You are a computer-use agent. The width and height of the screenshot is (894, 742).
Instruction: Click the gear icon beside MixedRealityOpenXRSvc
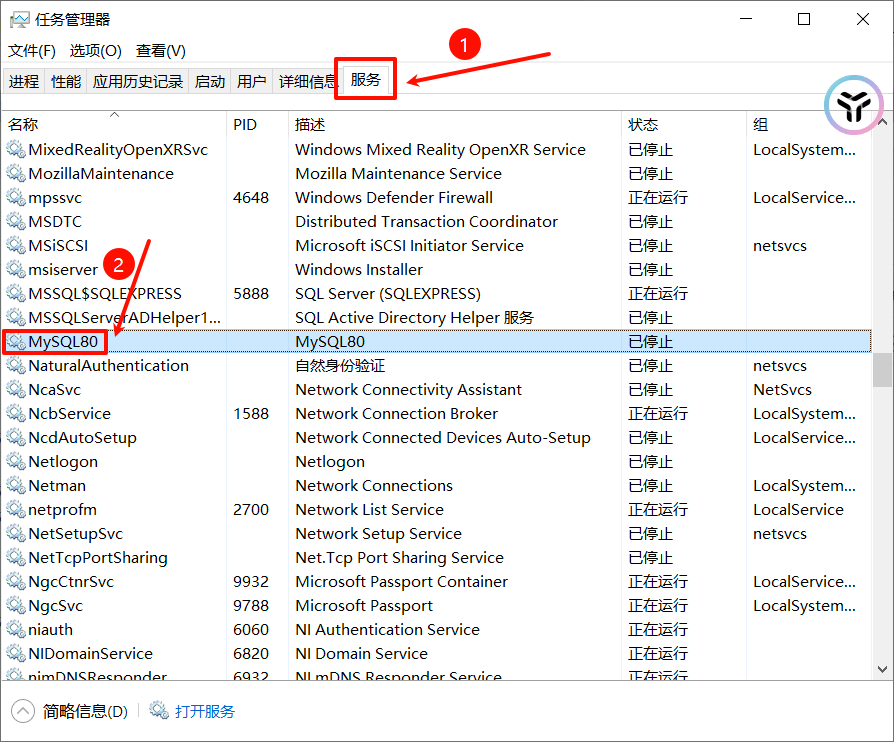coord(16,149)
